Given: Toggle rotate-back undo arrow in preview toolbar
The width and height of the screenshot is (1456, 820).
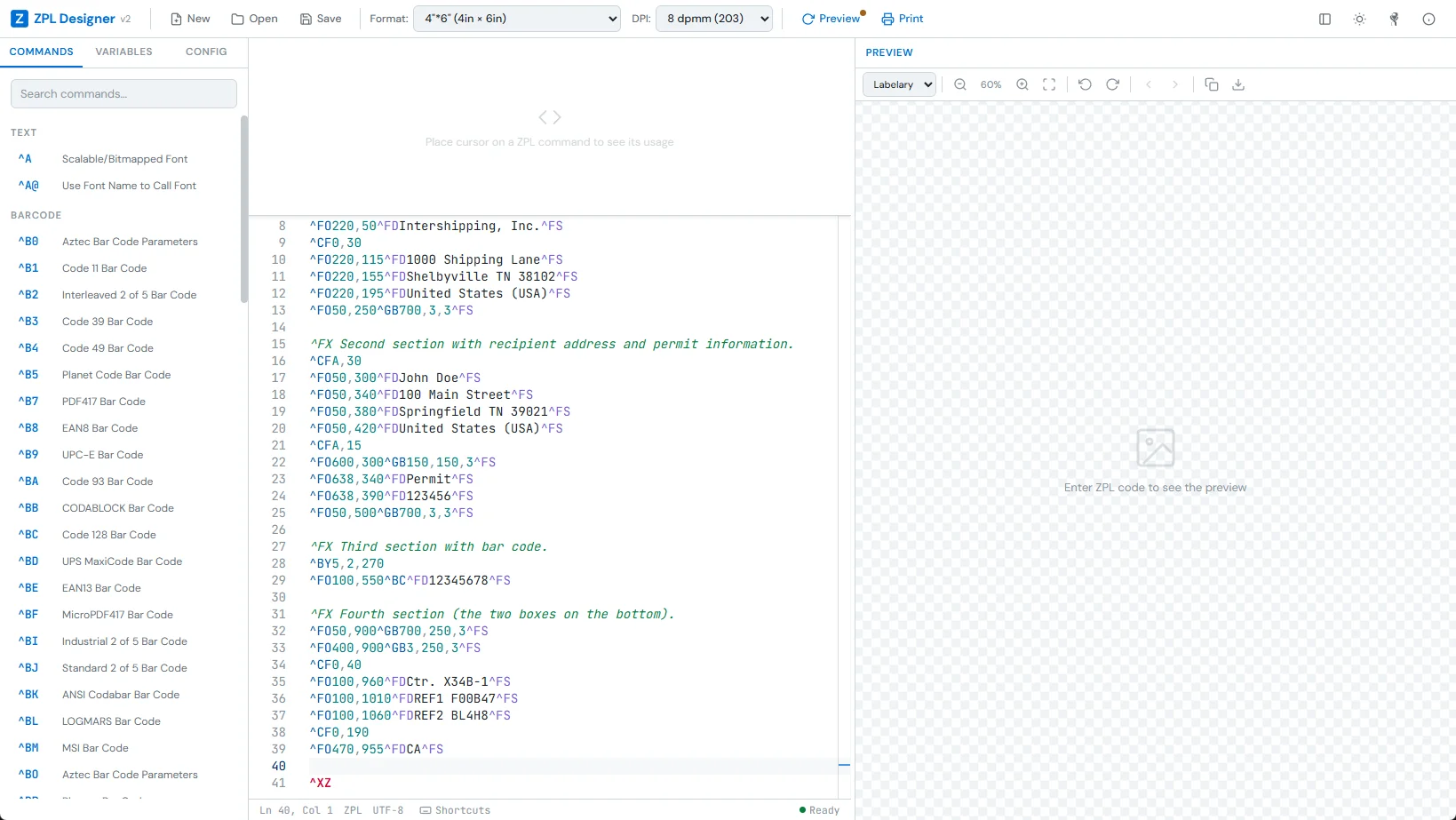Looking at the screenshot, I should [x=1085, y=84].
